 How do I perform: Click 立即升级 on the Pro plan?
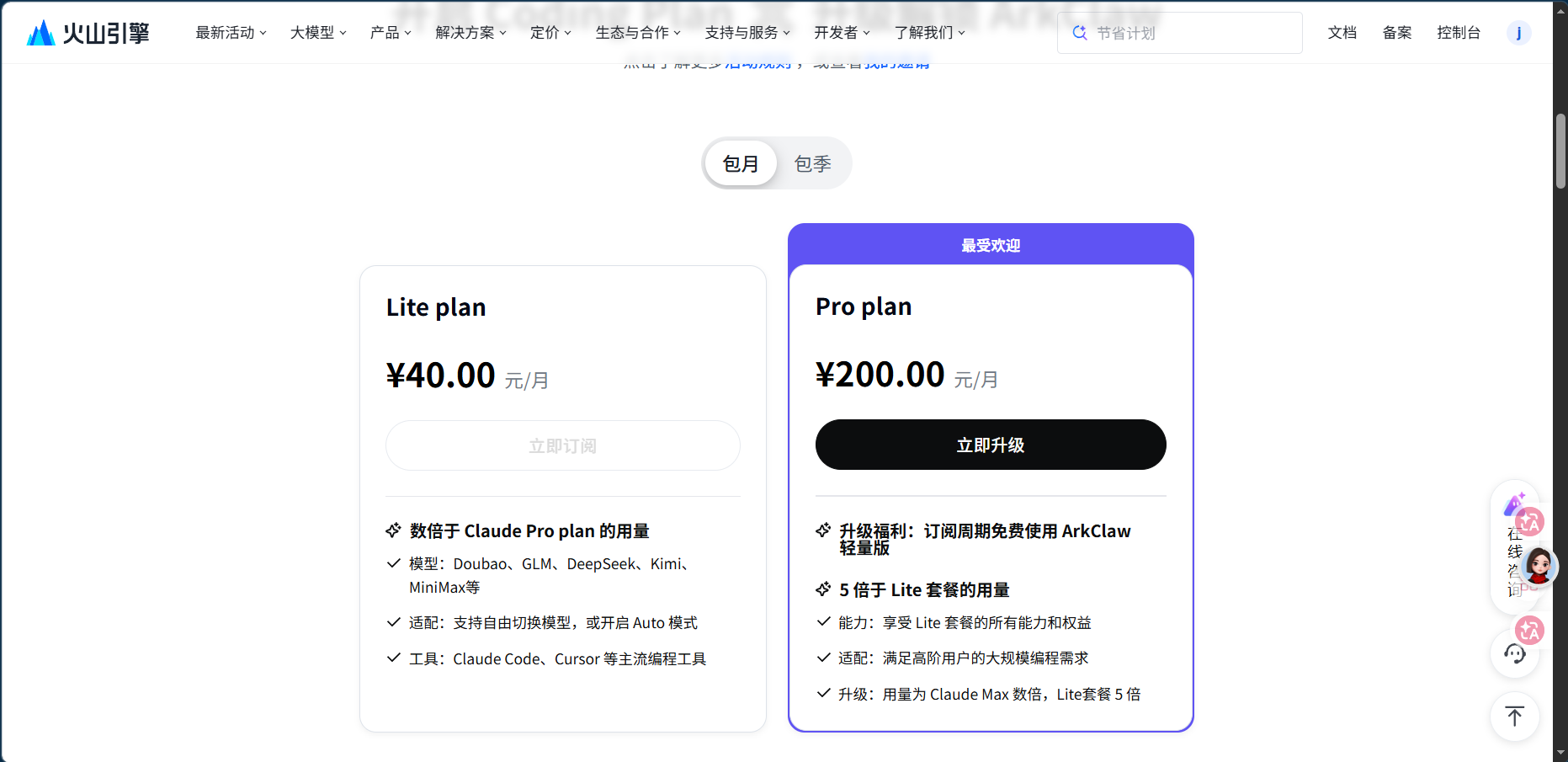click(x=991, y=445)
